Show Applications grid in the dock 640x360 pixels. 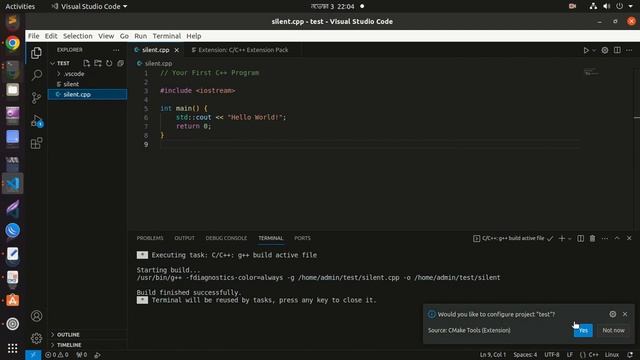(13, 348)
